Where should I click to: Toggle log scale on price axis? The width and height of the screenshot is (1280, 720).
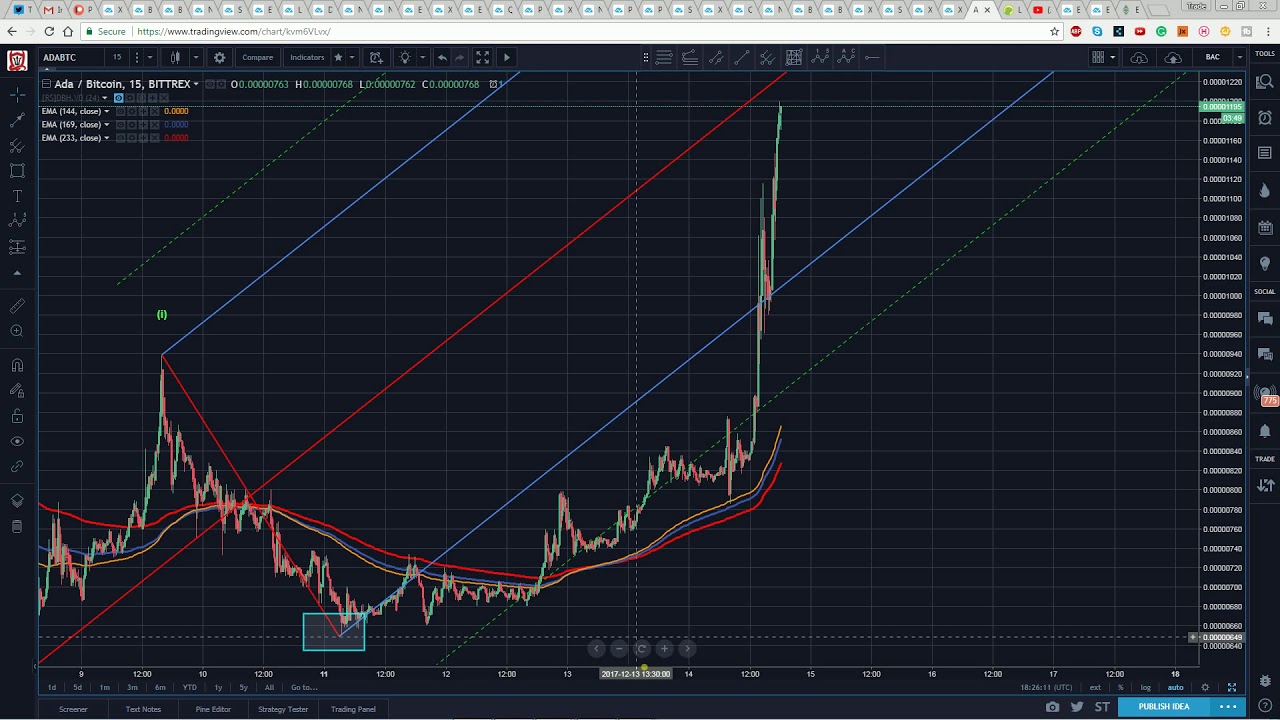point(1146,687)
